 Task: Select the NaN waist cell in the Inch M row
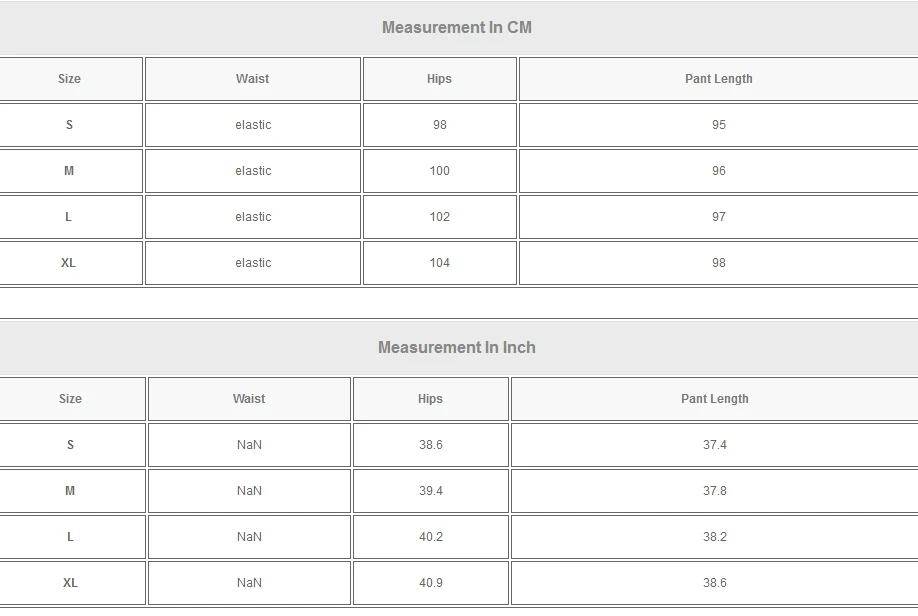pyautogui.click(x=249, y=491)
